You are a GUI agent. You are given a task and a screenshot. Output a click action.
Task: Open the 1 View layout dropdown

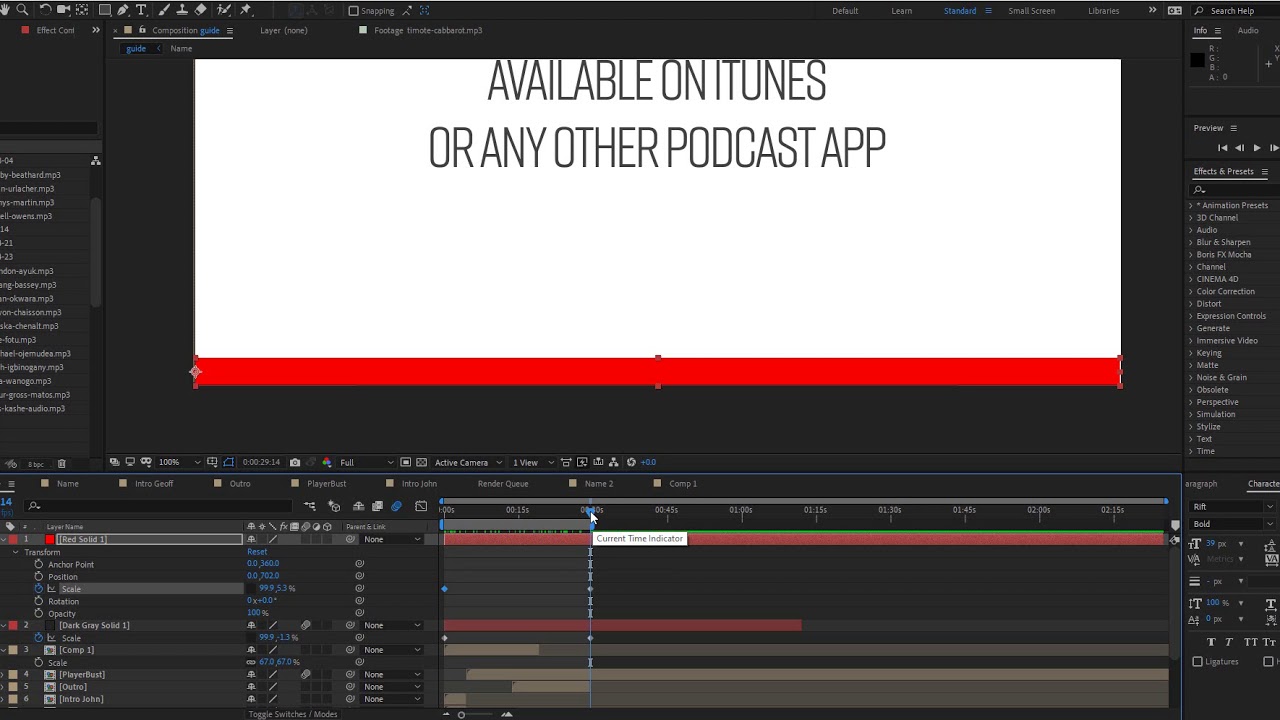click(x=531, y=462)
